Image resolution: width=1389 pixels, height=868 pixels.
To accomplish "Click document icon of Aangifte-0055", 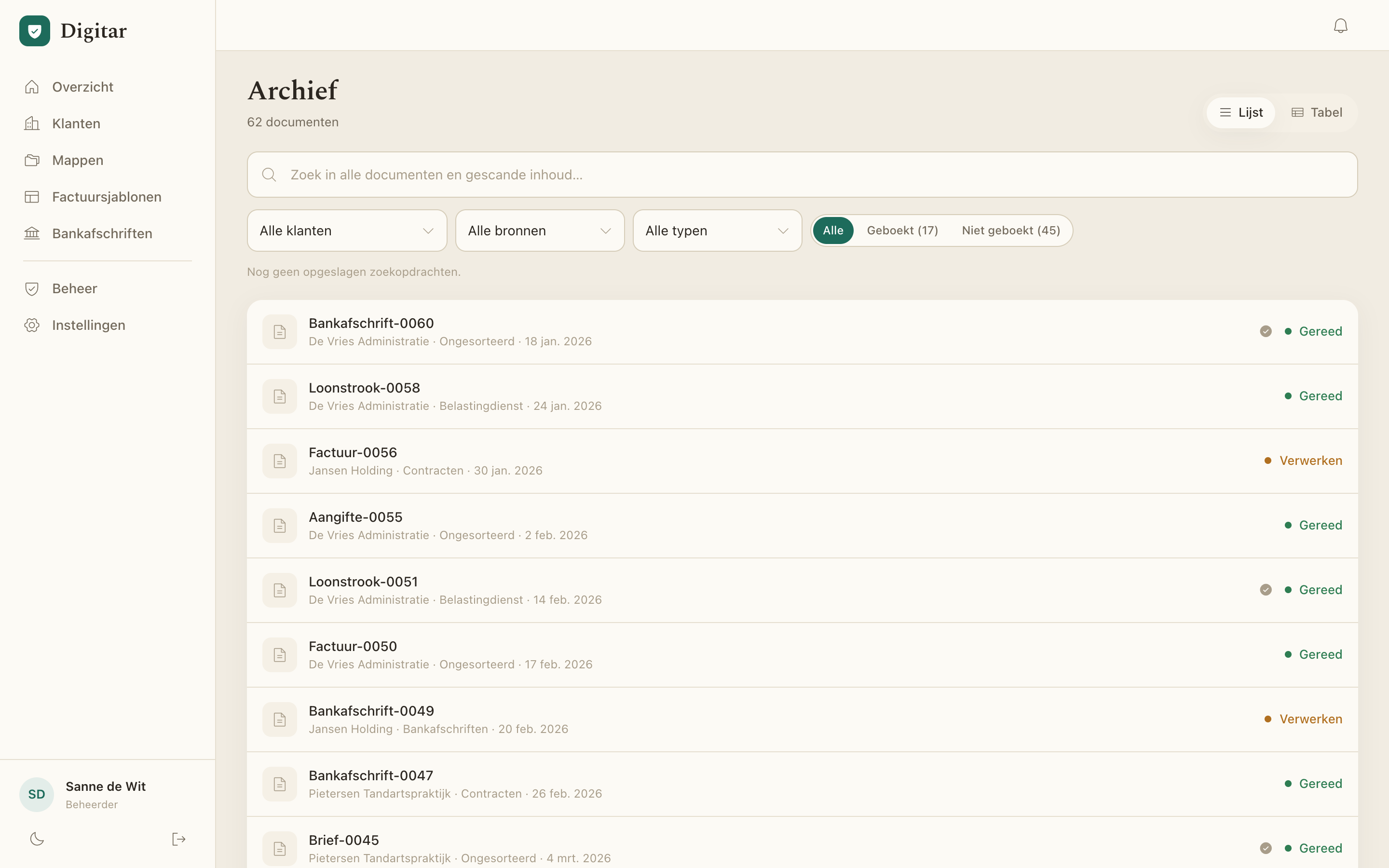I will point(280,525).
